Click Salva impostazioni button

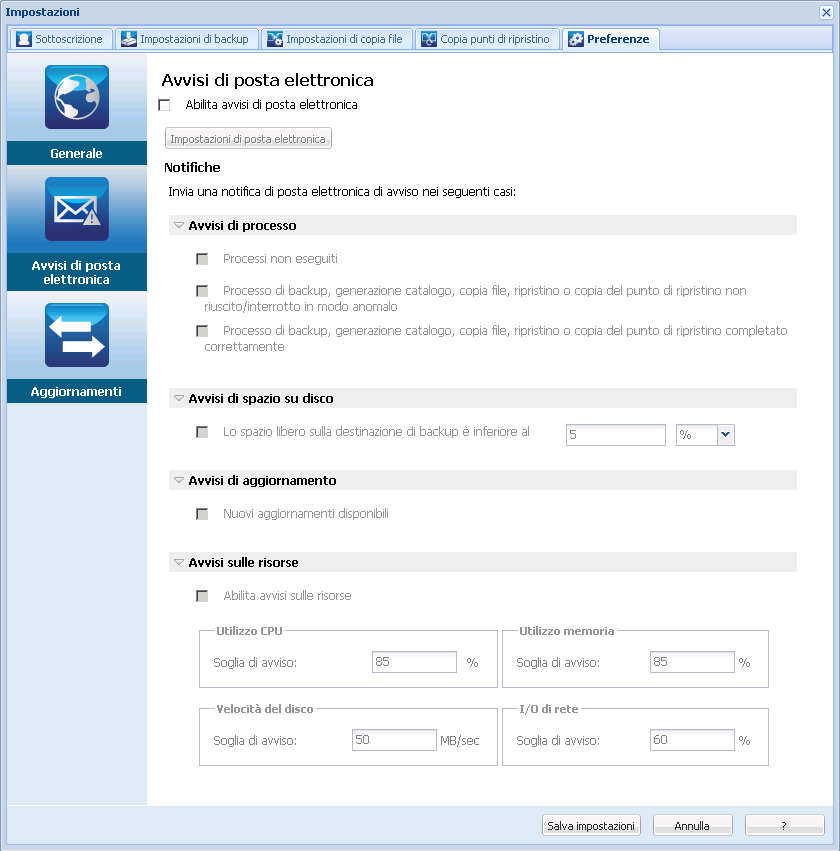(x=591, y=825)
